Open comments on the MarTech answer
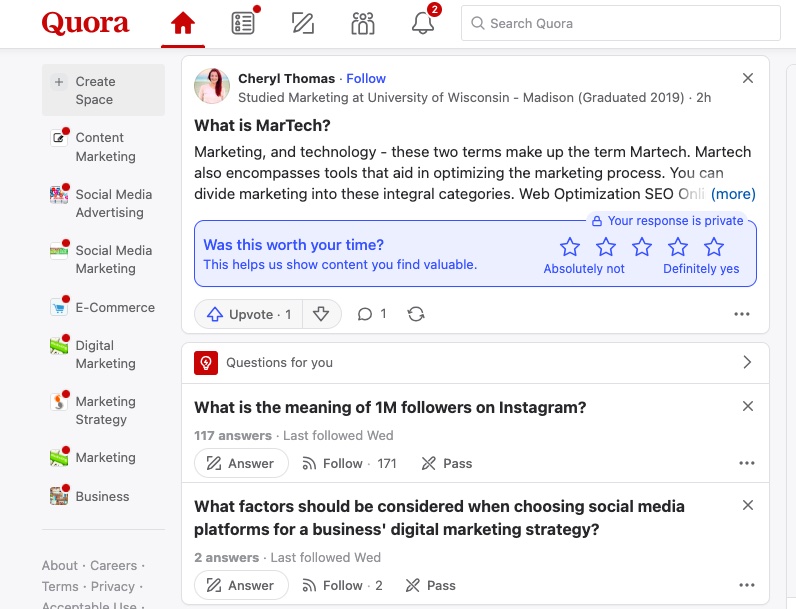The height and width of the screenshot is (609, 796). point(372,314)
